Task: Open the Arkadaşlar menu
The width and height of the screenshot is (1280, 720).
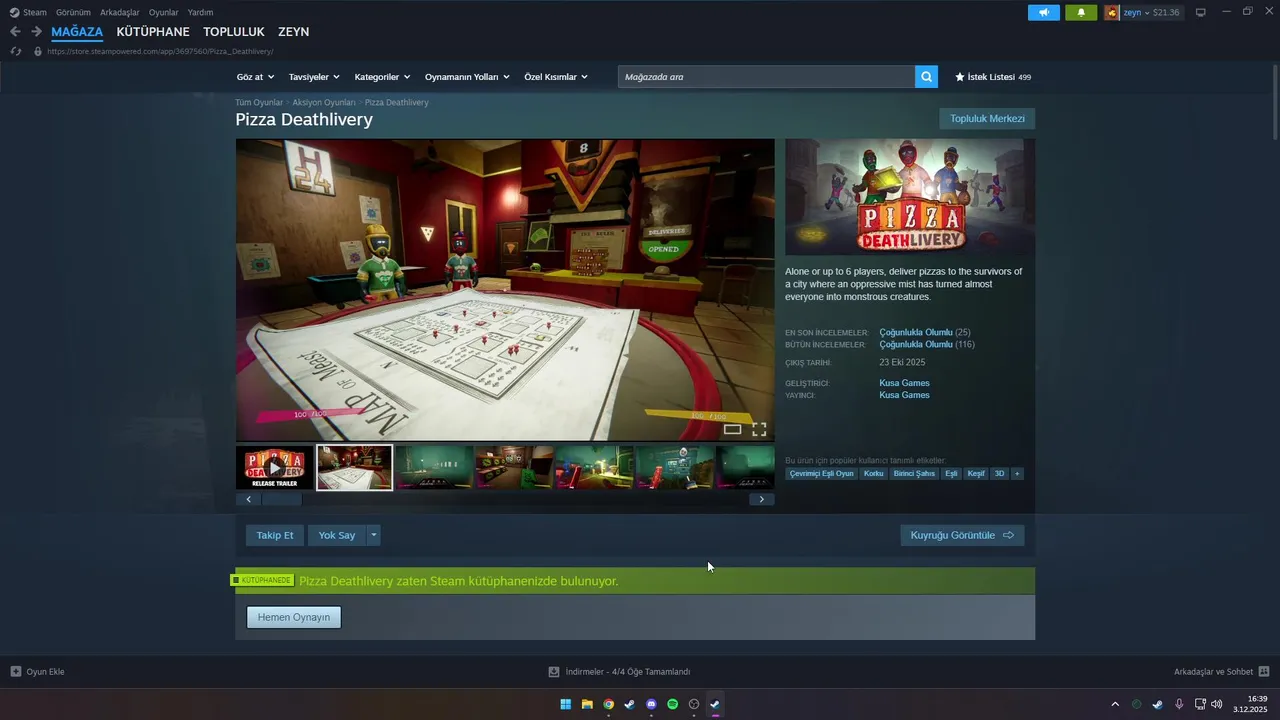Action: click(120, 12)
